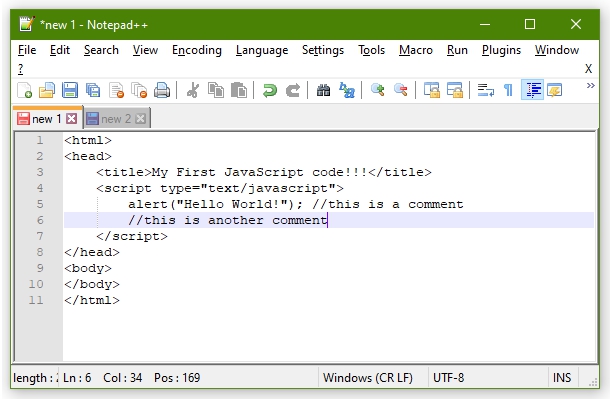The width and height of the screenshot is (610, 399).
Task: Open the Run menu
Action: pos(457,50)
